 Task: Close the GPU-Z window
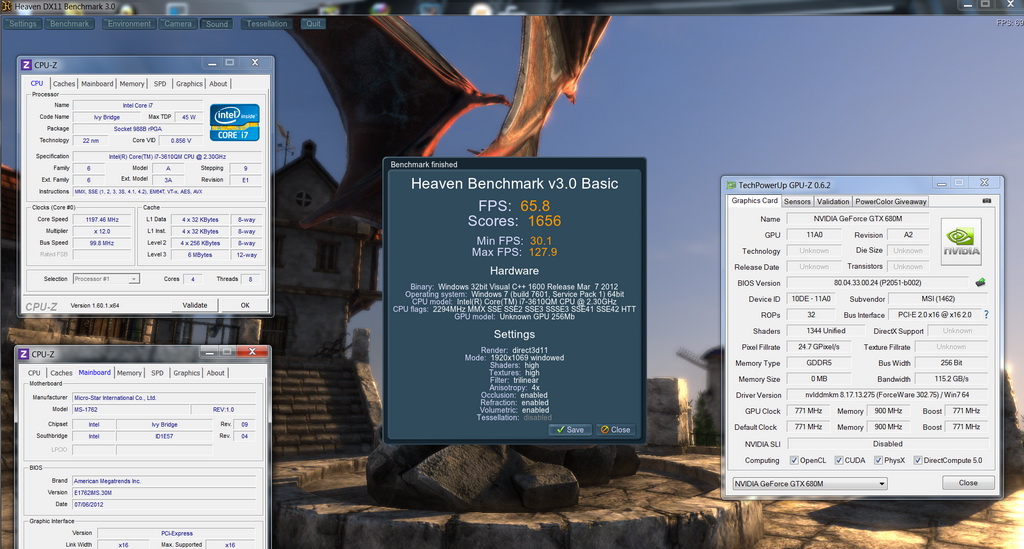coord(984,183)
